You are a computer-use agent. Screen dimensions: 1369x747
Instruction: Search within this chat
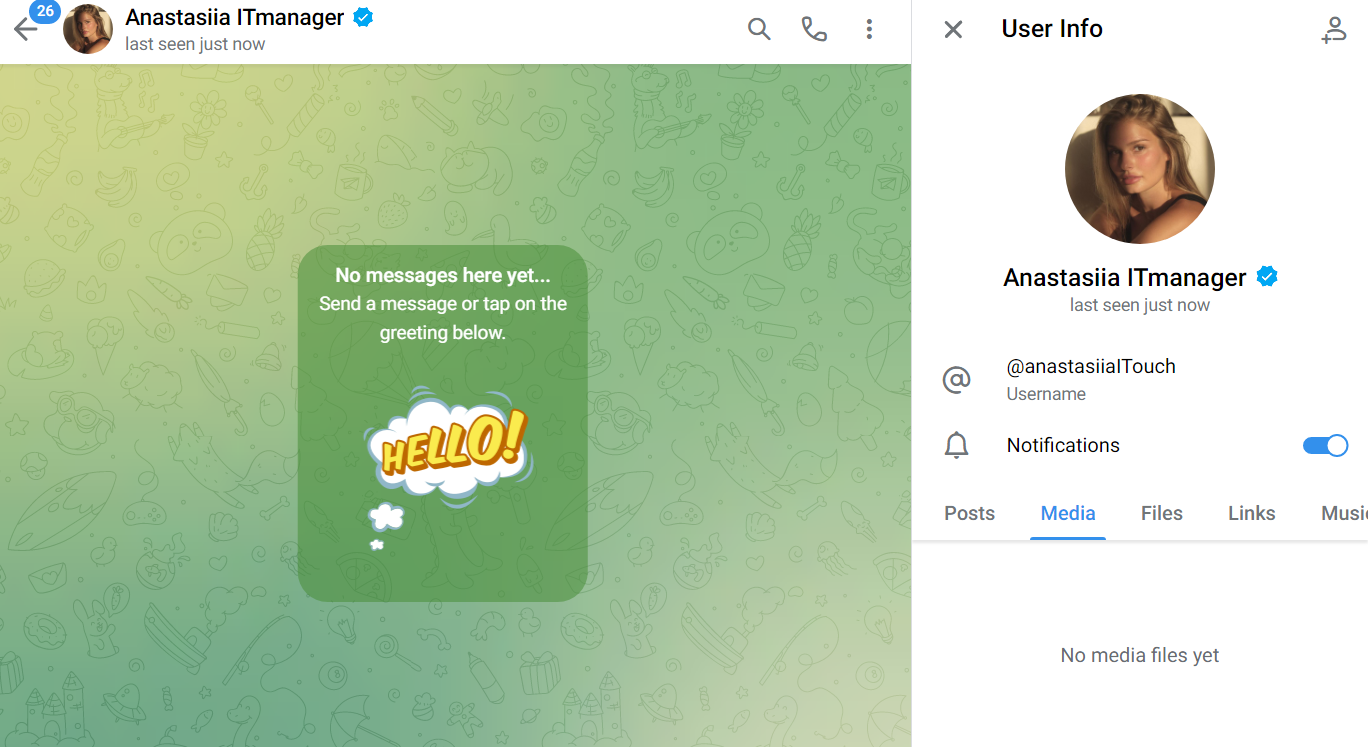[x=759, y=30]
